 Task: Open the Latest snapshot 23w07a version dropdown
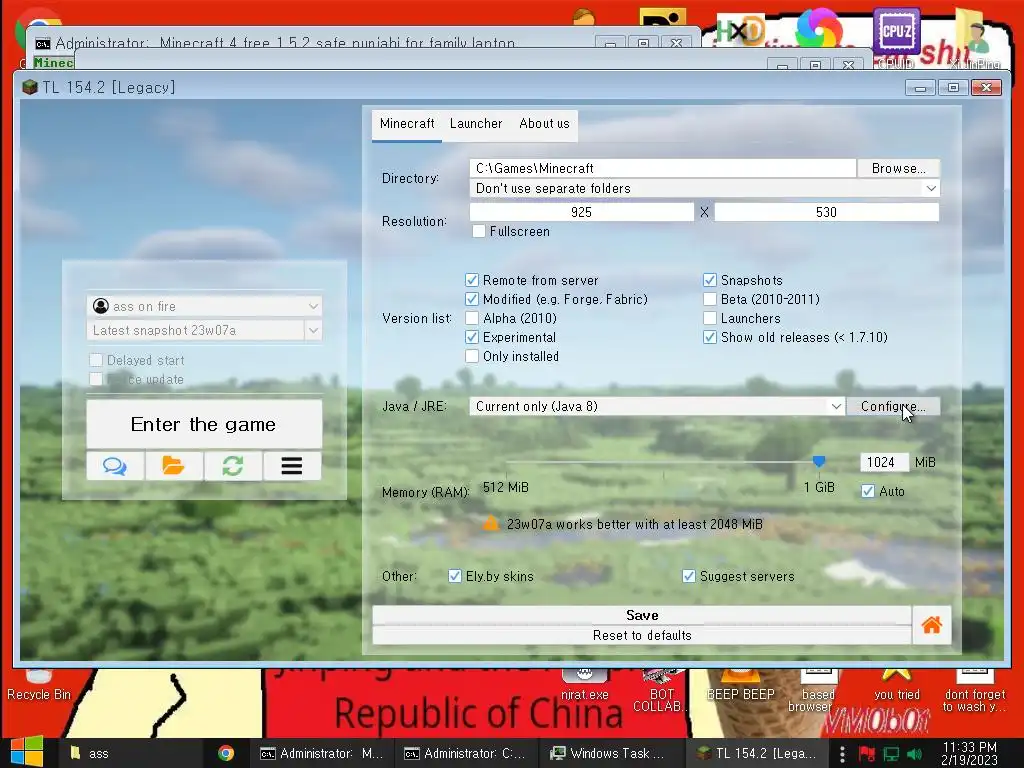tap(204, 330)
